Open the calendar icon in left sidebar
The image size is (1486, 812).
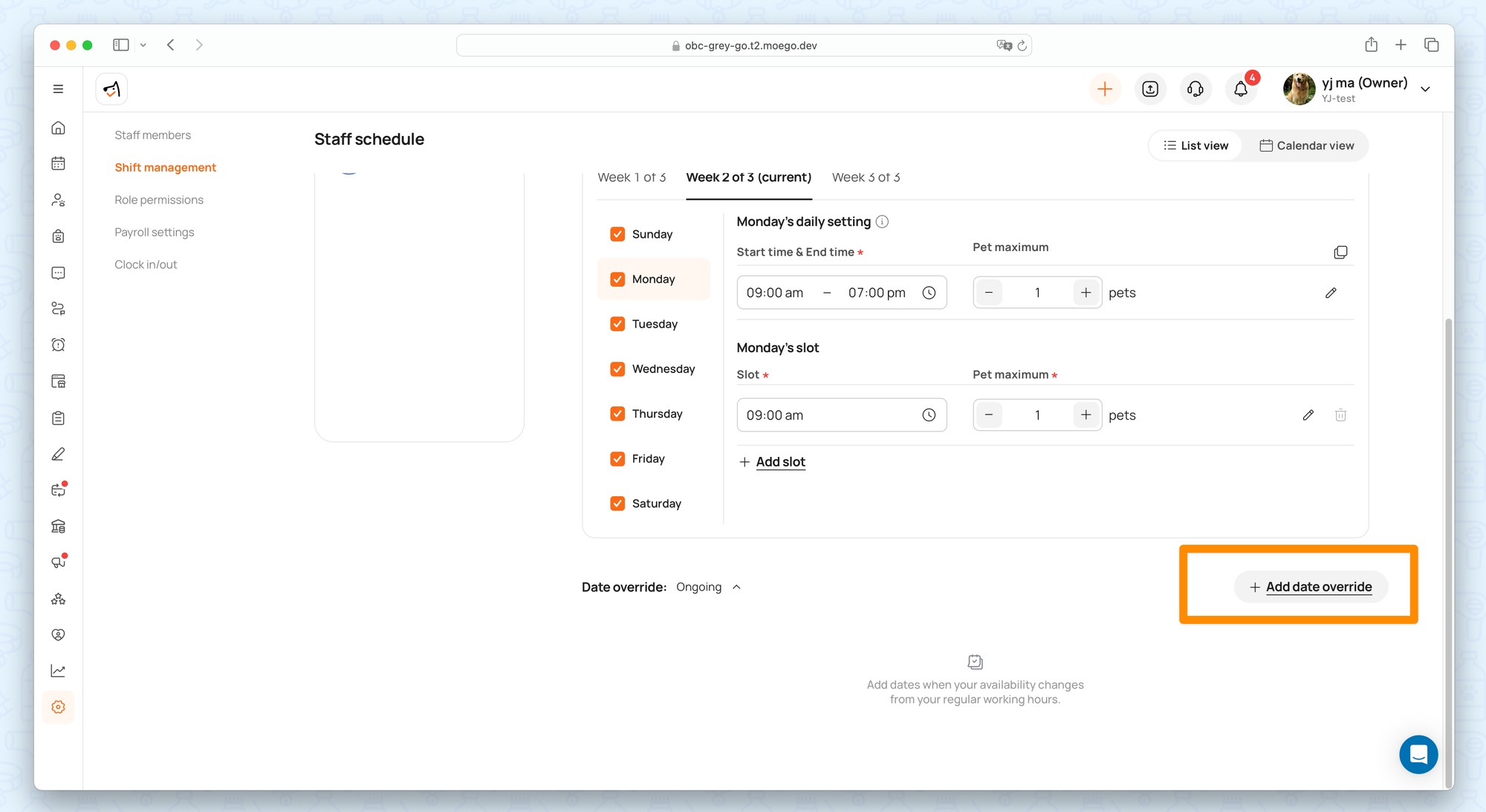(x=58, y=163)
